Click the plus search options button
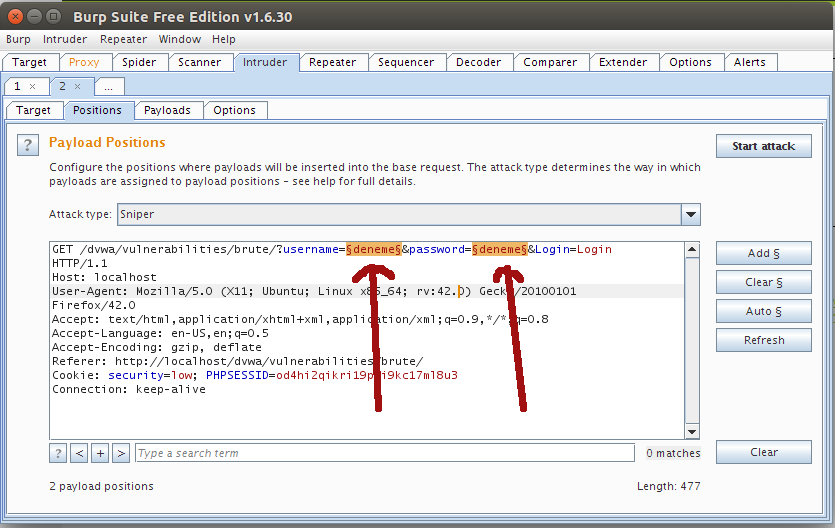 click(100, 453)
